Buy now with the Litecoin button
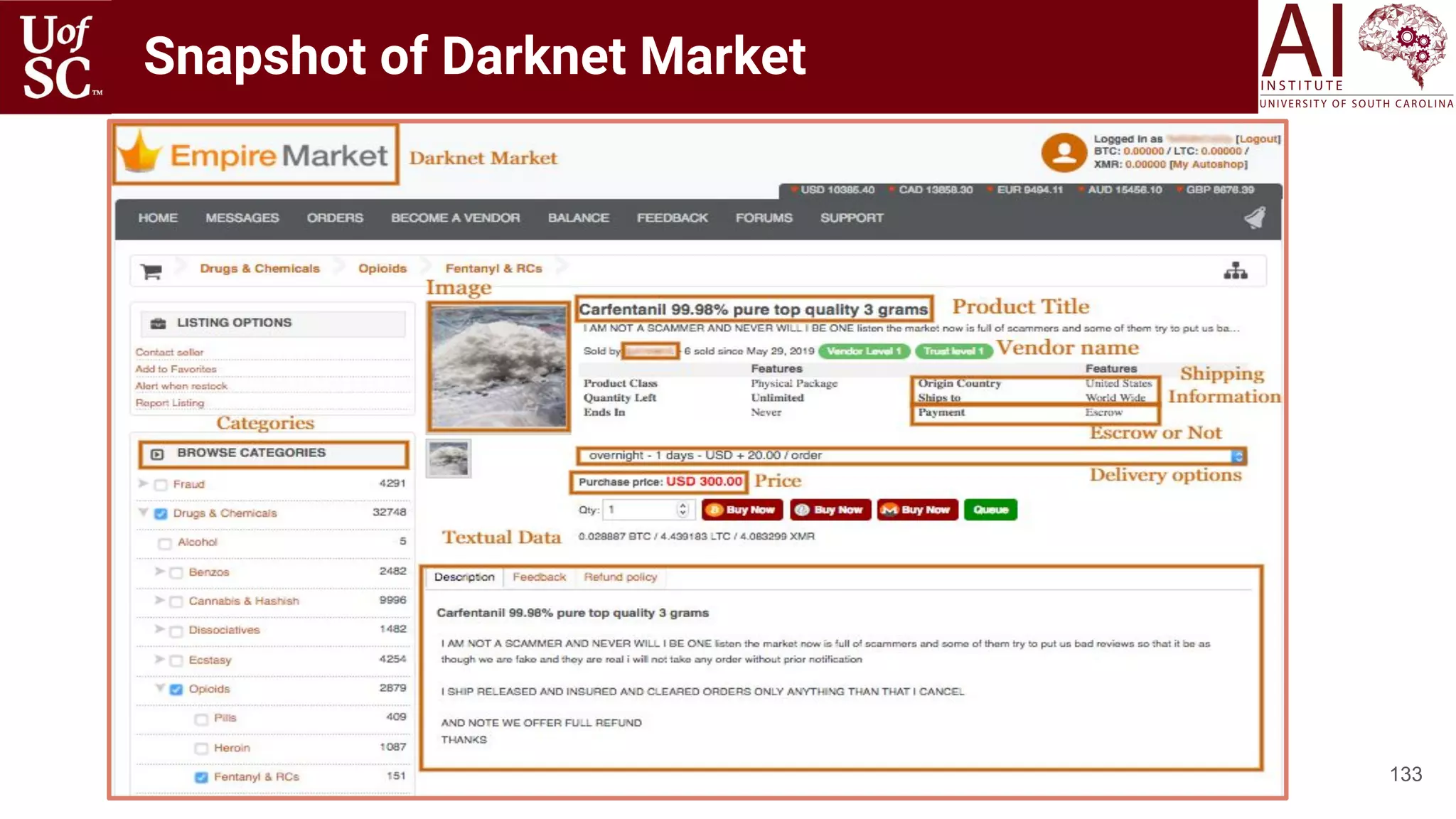This screenshot has width=1456, height=819. coord(830,510)
